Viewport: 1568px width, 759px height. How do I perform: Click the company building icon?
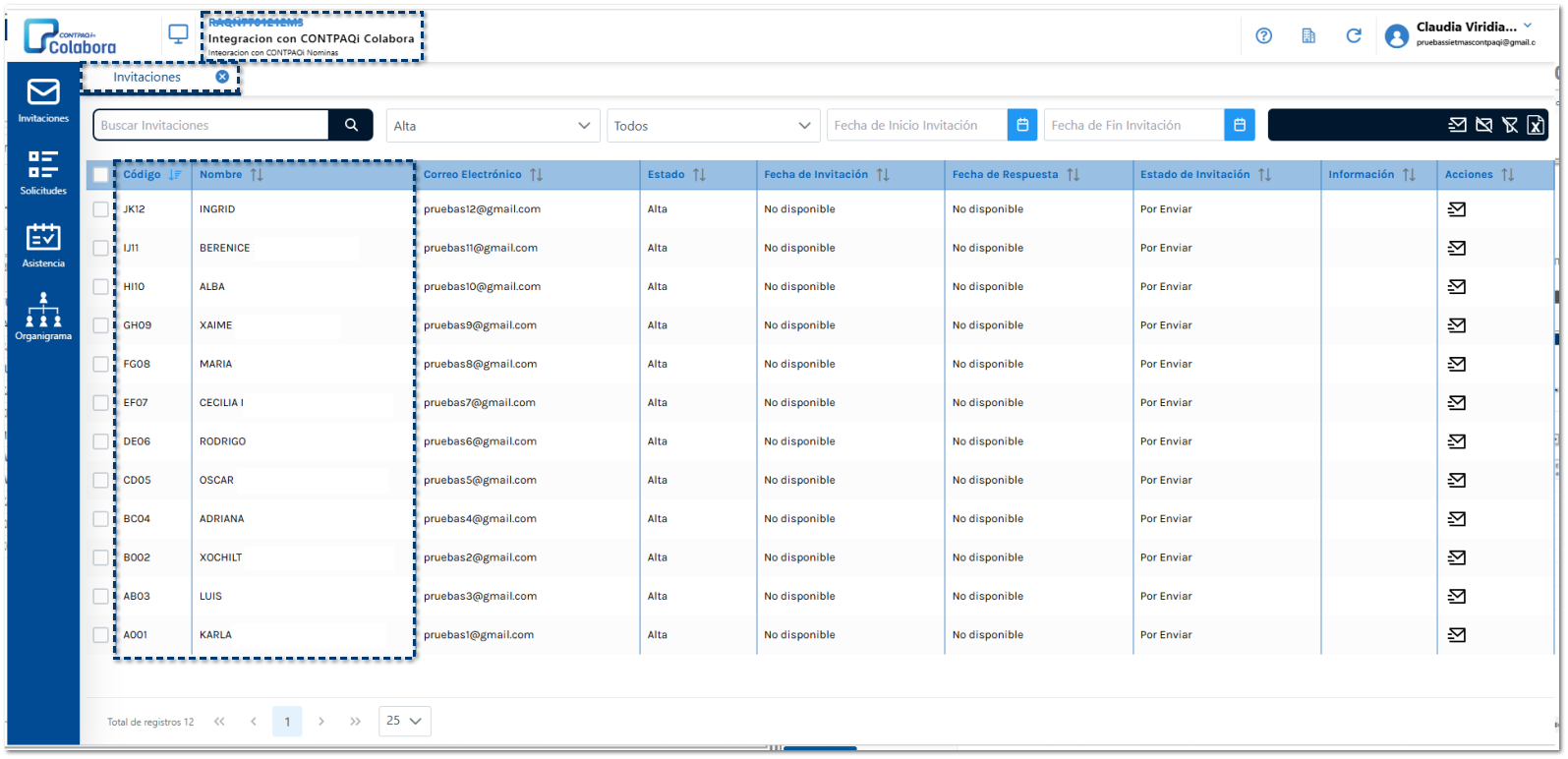point(1308,36)
